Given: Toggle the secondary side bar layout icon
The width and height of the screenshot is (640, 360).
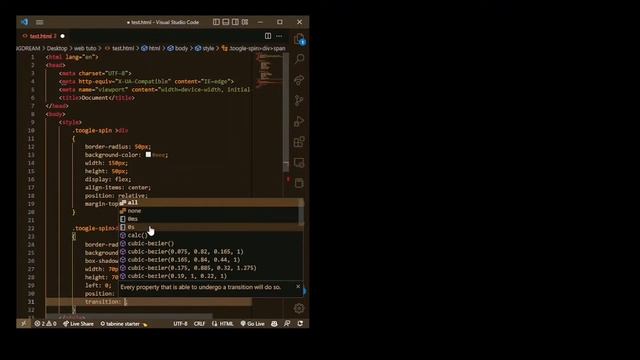Looking at the screenshot, I should click(235, 22).
